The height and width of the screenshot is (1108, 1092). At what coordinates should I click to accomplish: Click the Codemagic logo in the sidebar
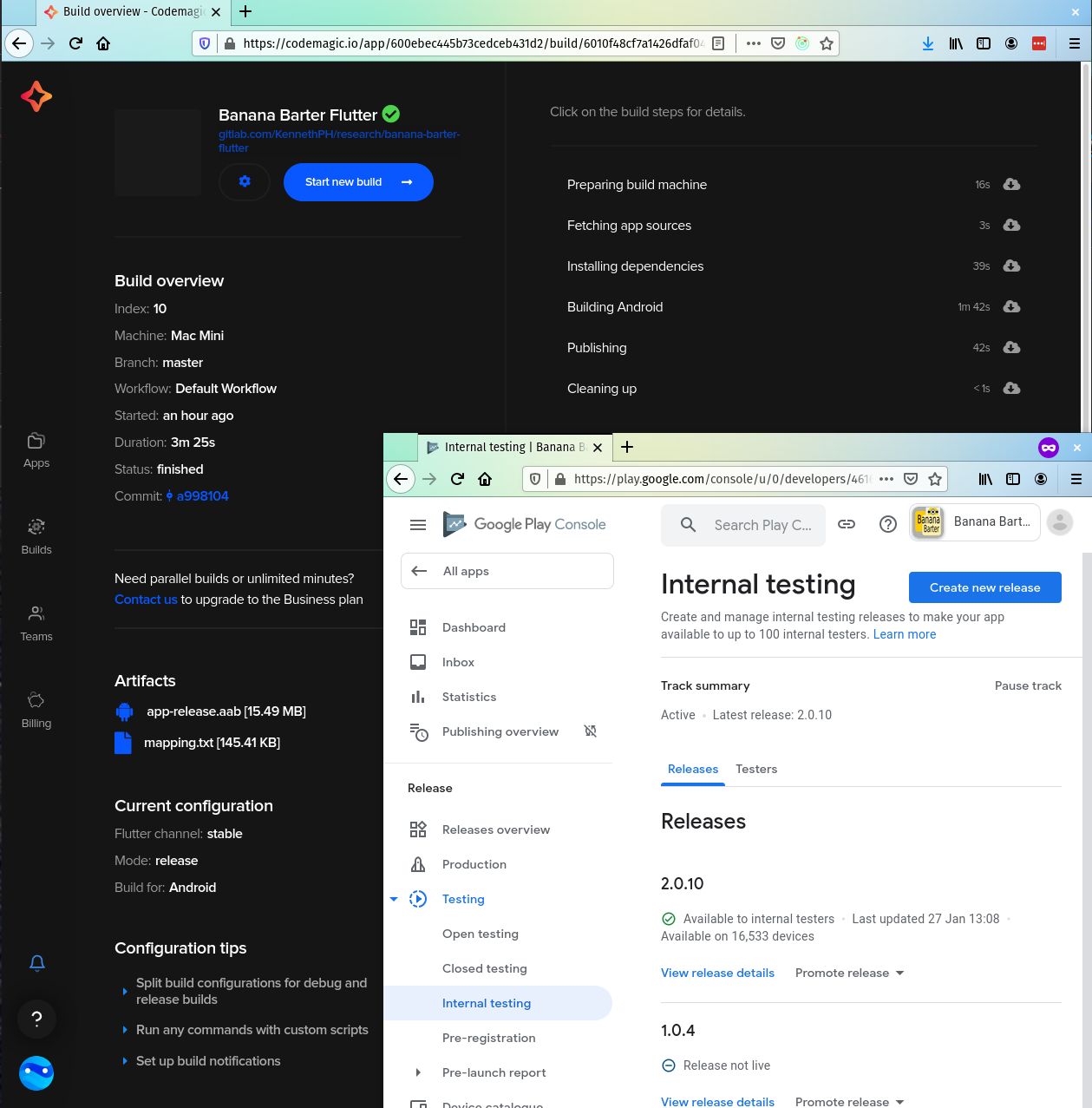36,96
